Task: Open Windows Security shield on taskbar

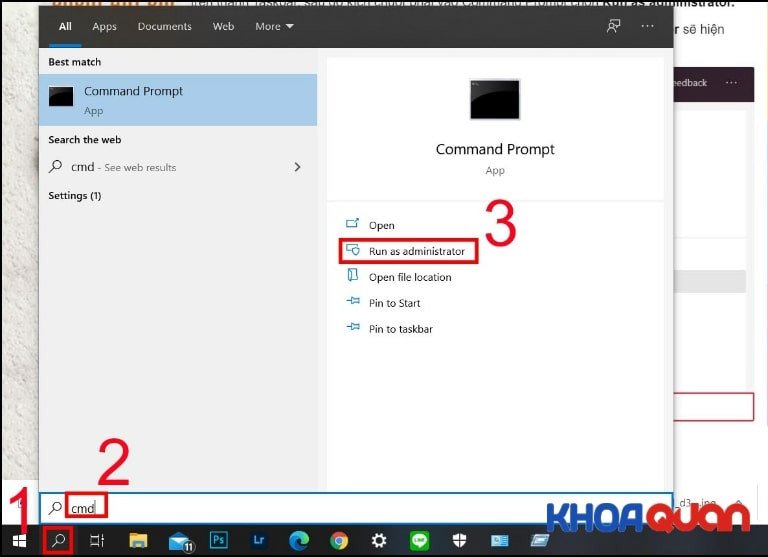Action: [x=459, y=541]
